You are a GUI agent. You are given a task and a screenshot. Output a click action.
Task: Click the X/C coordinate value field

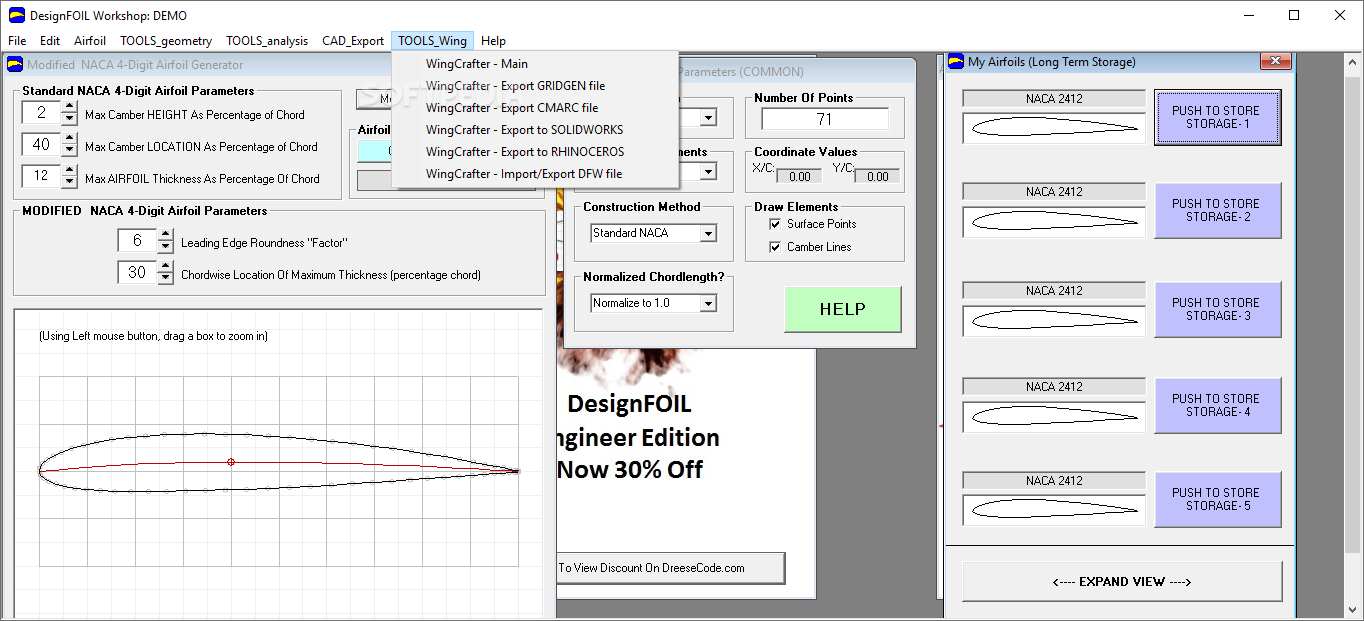click(799, 176)
